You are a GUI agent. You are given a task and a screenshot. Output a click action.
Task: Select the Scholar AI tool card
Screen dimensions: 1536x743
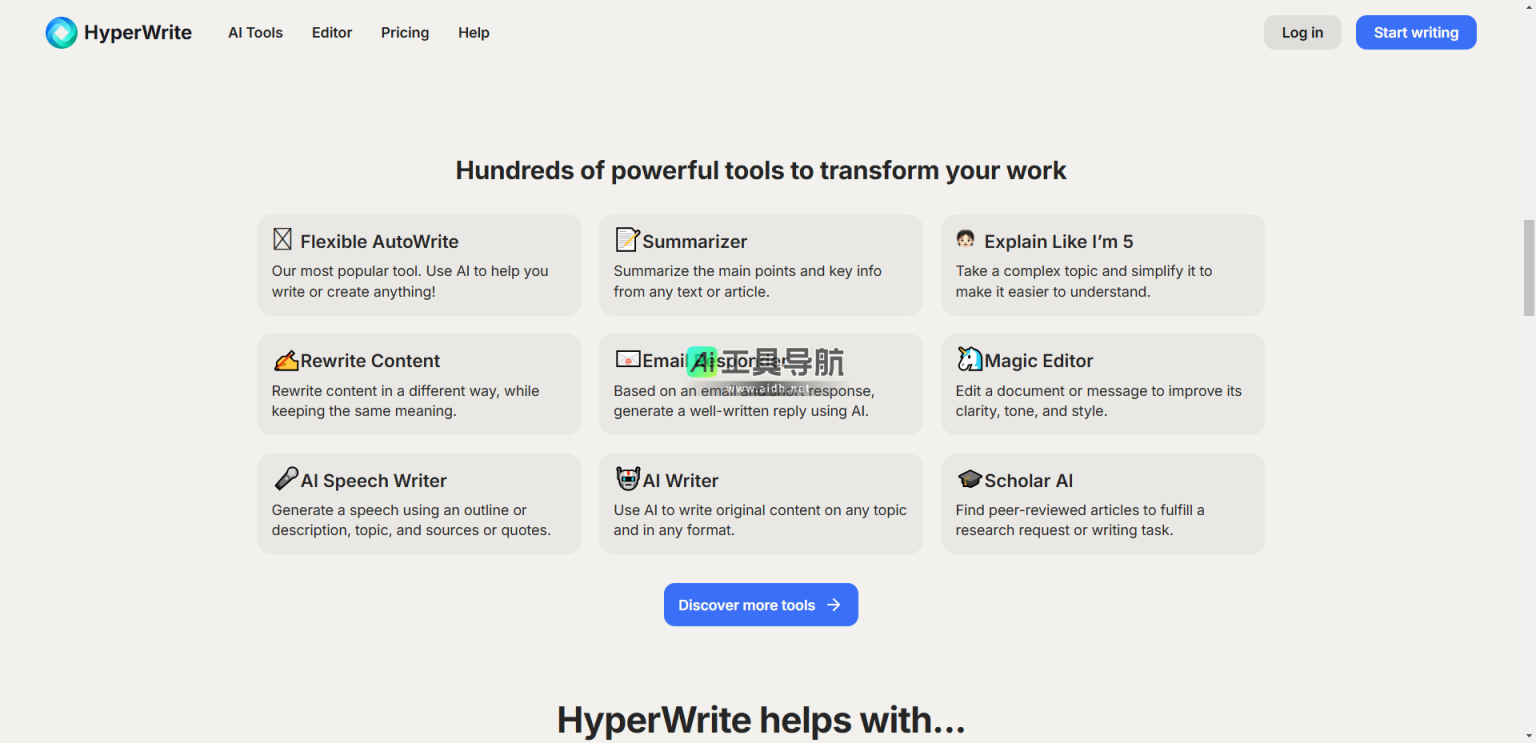(1102, 503)
